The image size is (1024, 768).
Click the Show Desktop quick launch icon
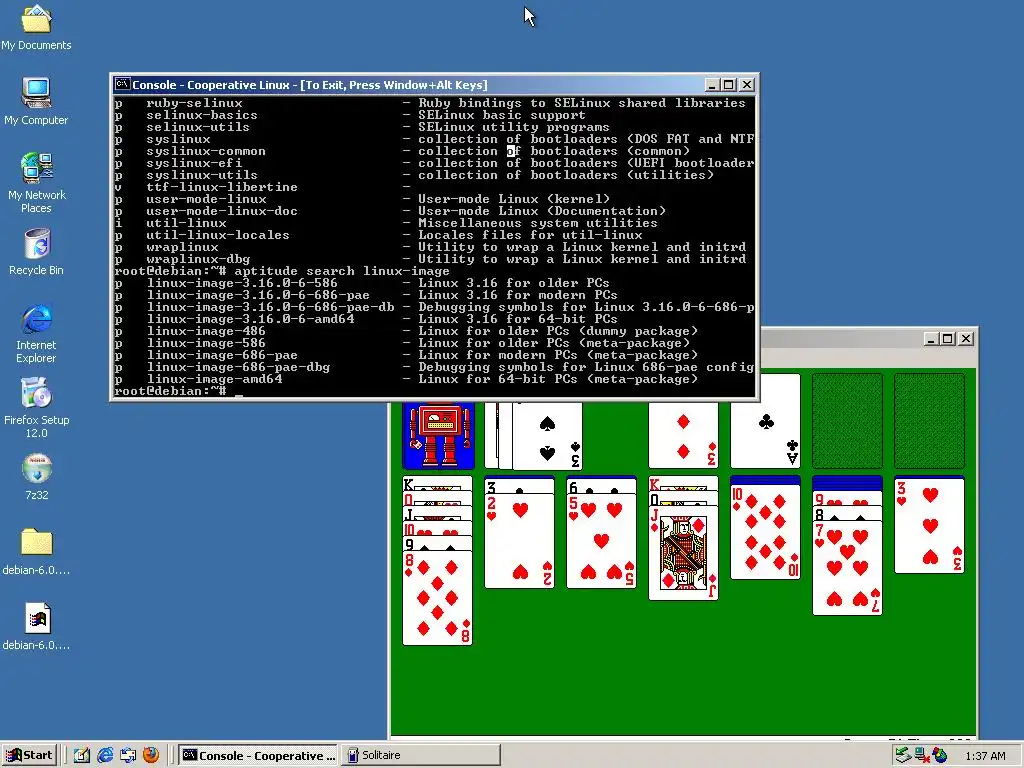tap(127, 756)
